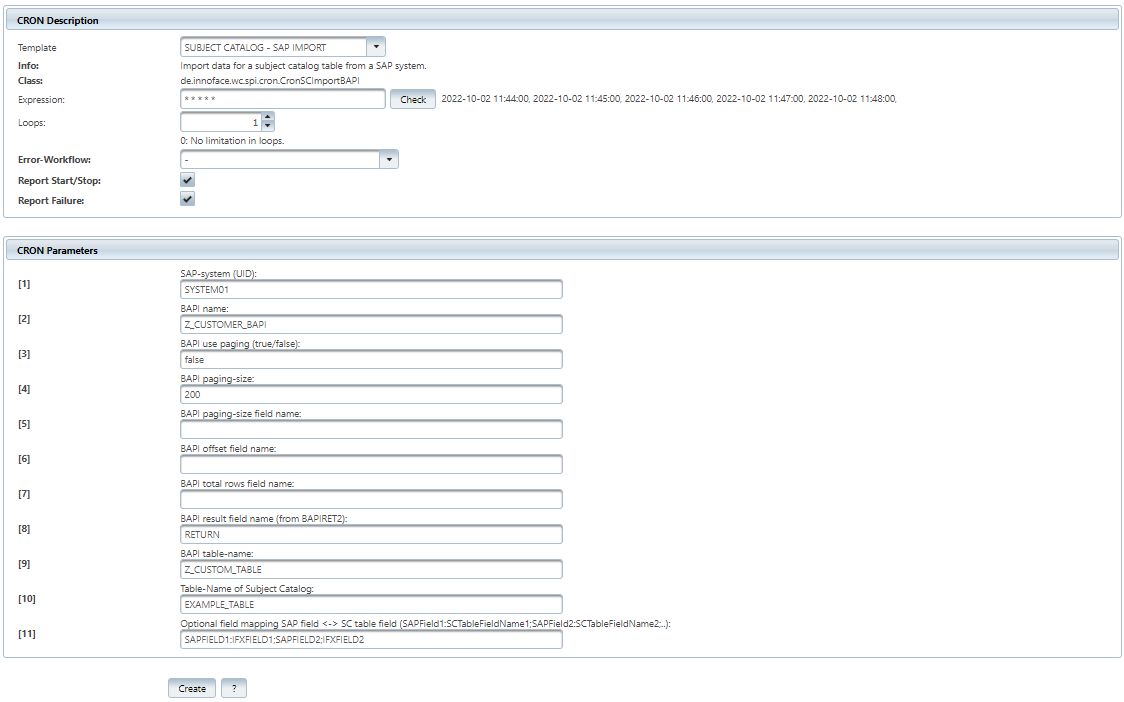
Task: Increase Loops value with up arrow
Action: click(268, 117)
